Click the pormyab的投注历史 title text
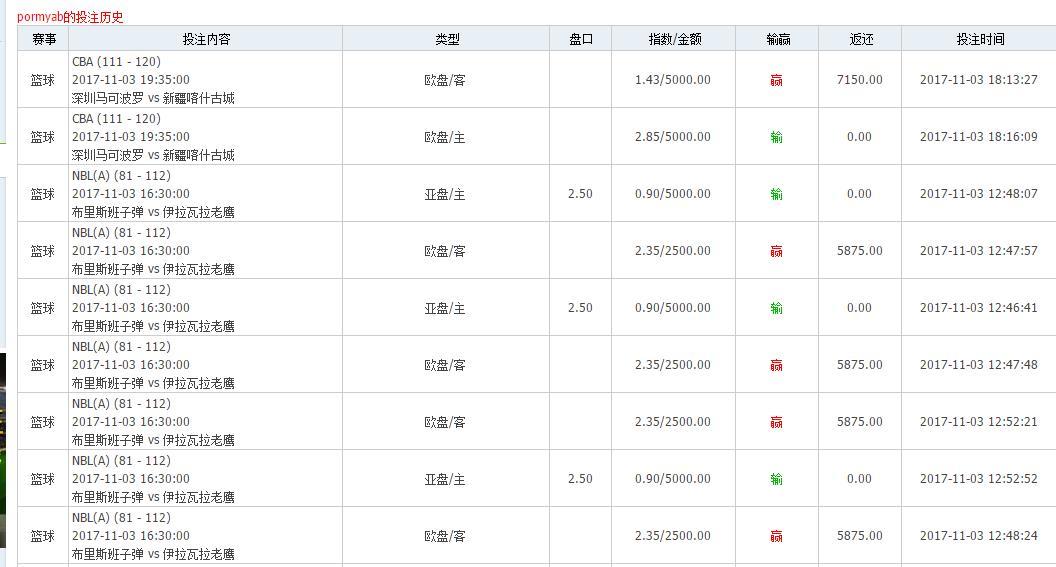 [x=70, y=17]
